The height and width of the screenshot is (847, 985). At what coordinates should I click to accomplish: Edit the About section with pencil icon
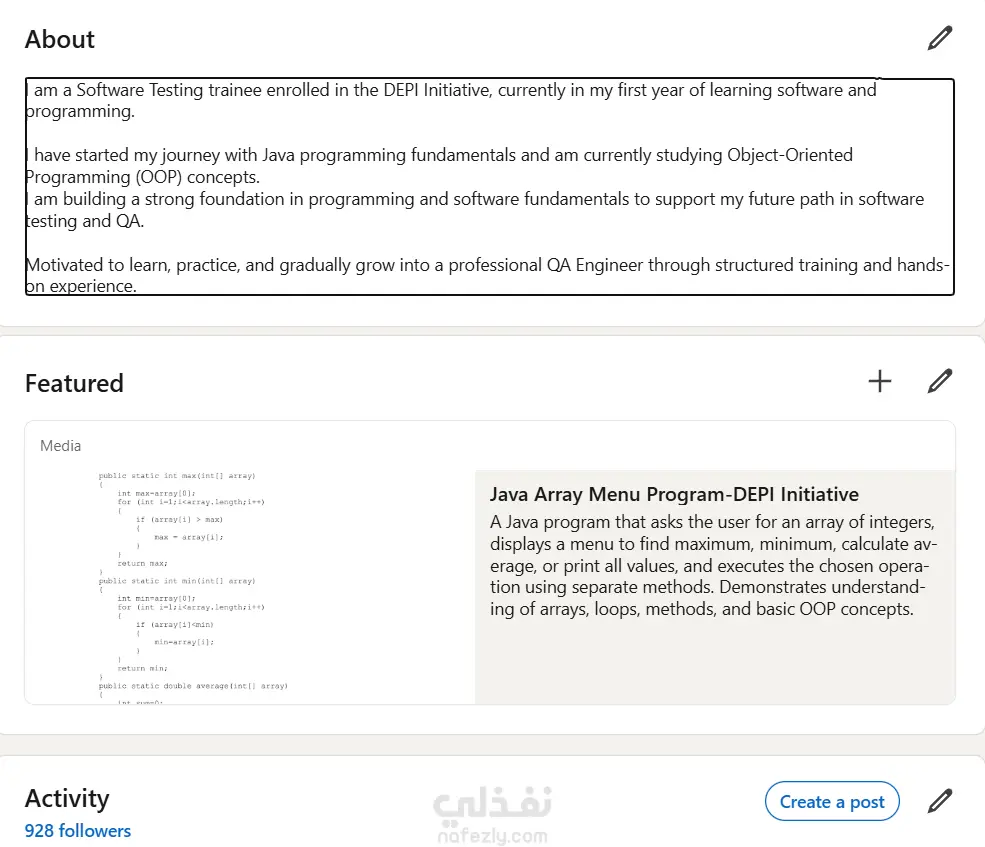[x=939, y=39]
